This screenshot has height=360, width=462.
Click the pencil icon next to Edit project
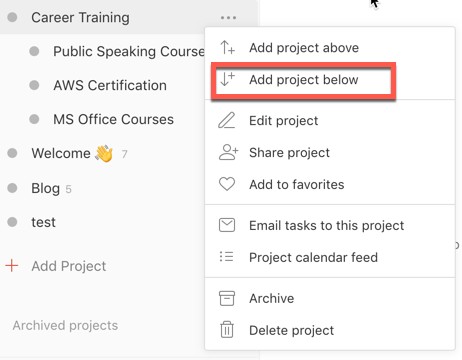point(227,120)
